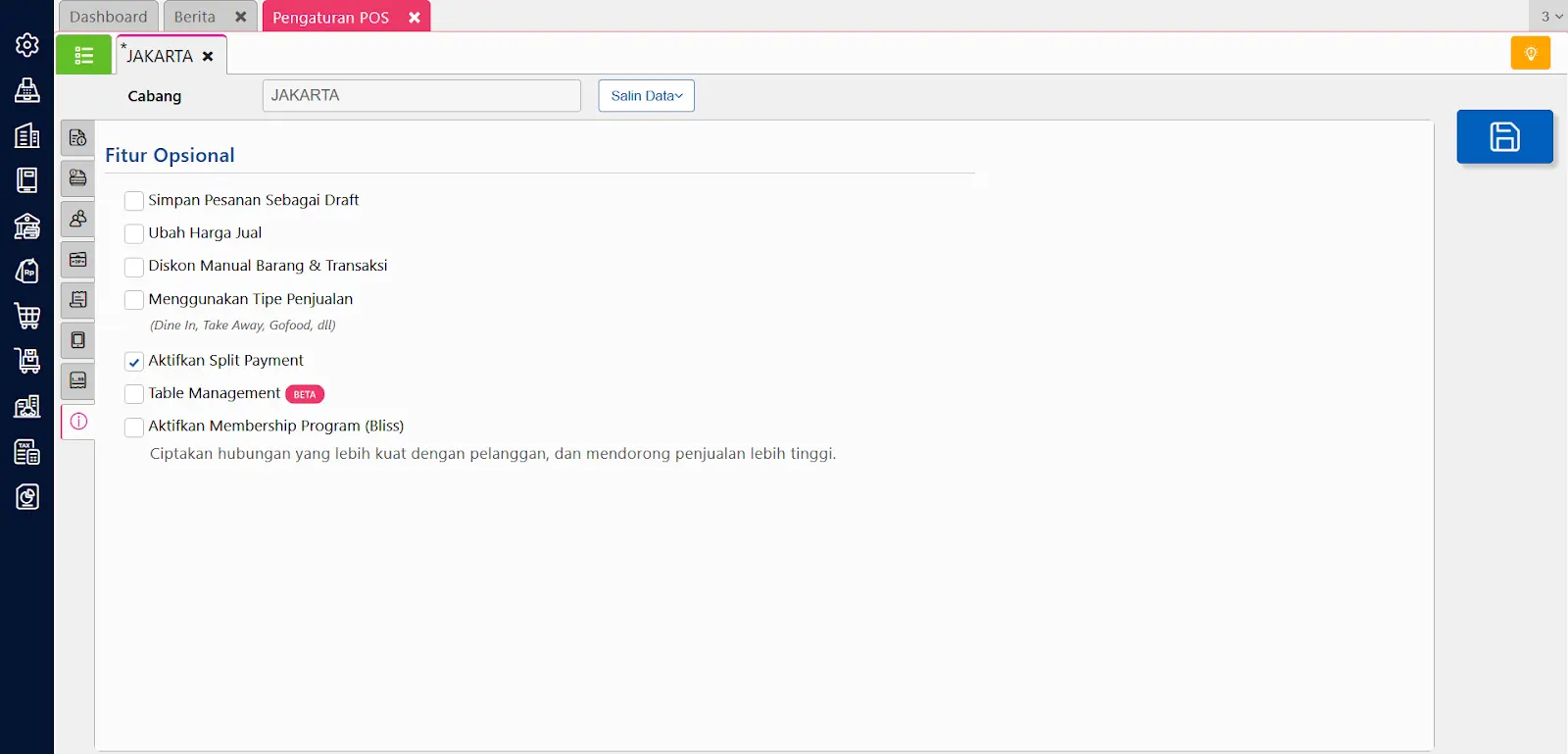Check Diskon Manual Barang & Transaksi

coord(134,267)
